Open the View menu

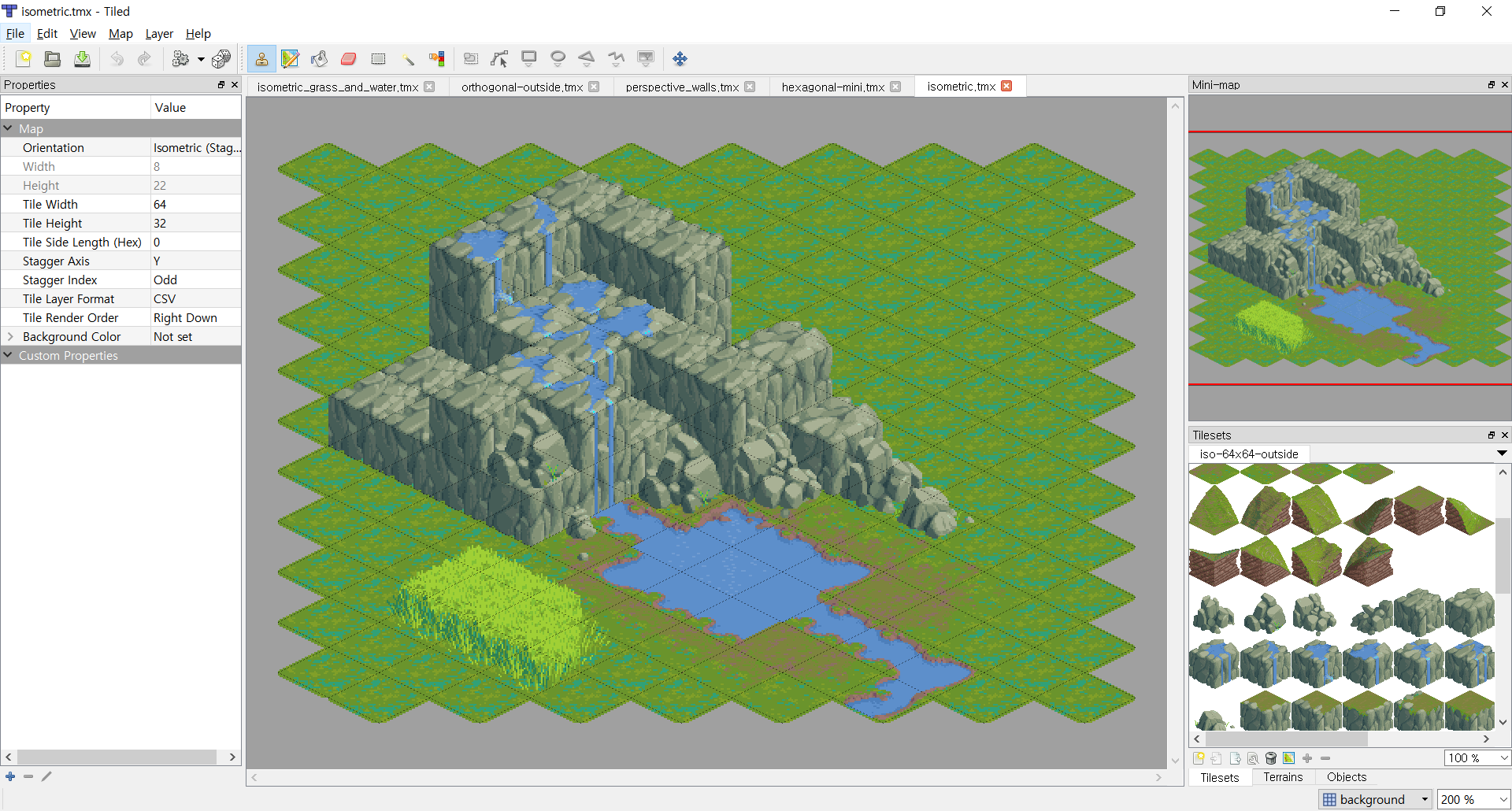pyautogui.click(x=83, y=34)
